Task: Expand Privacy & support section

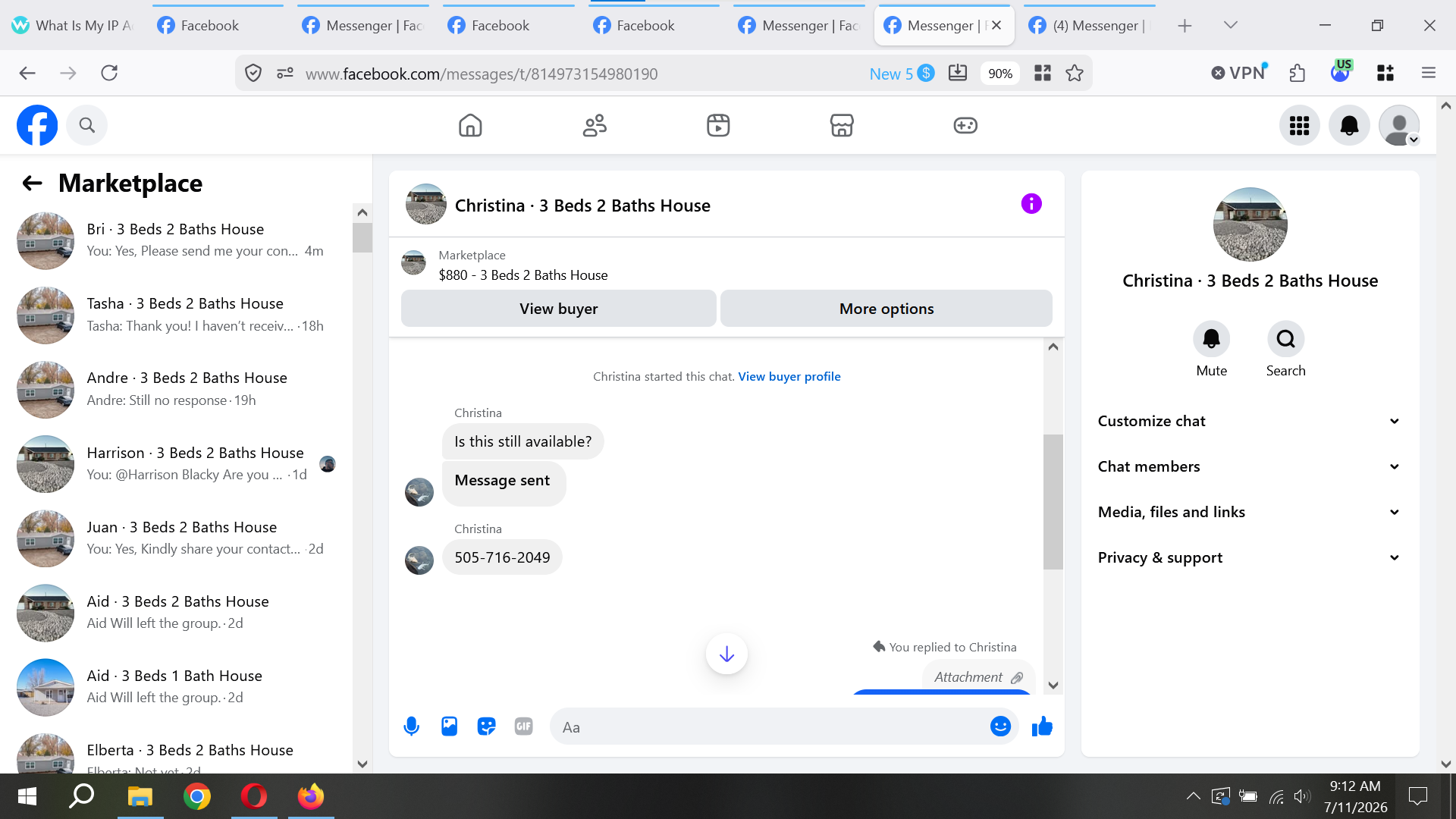Action: (1249, 557)
